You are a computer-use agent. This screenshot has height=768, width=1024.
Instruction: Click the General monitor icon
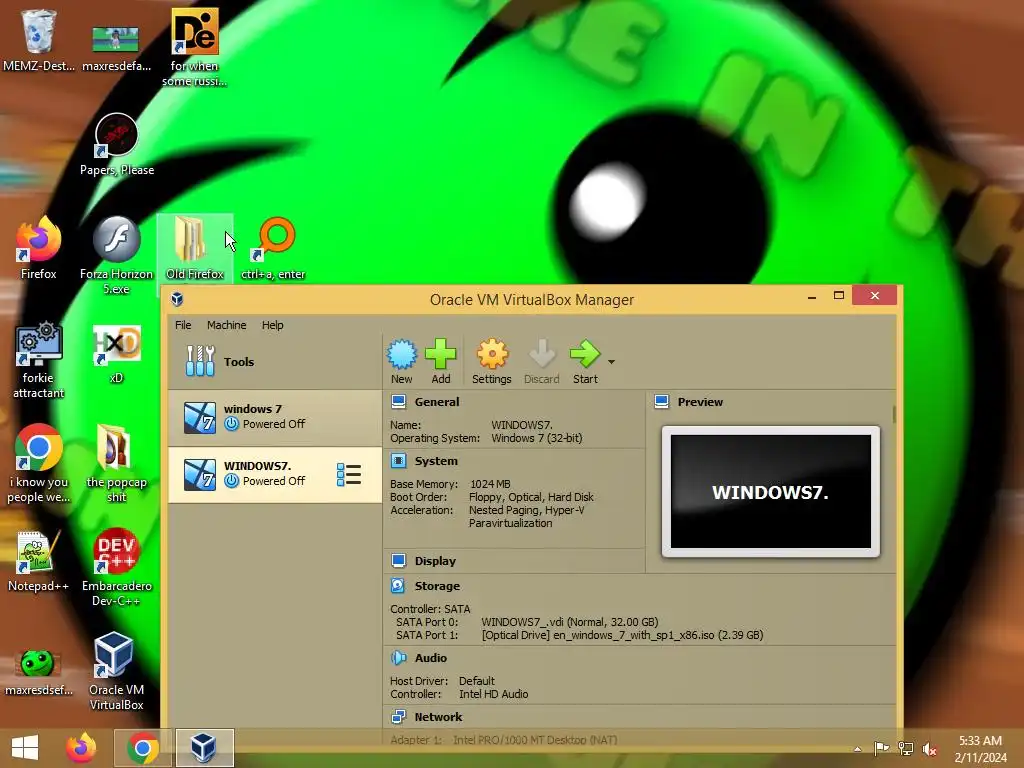(x=398, y=402)
